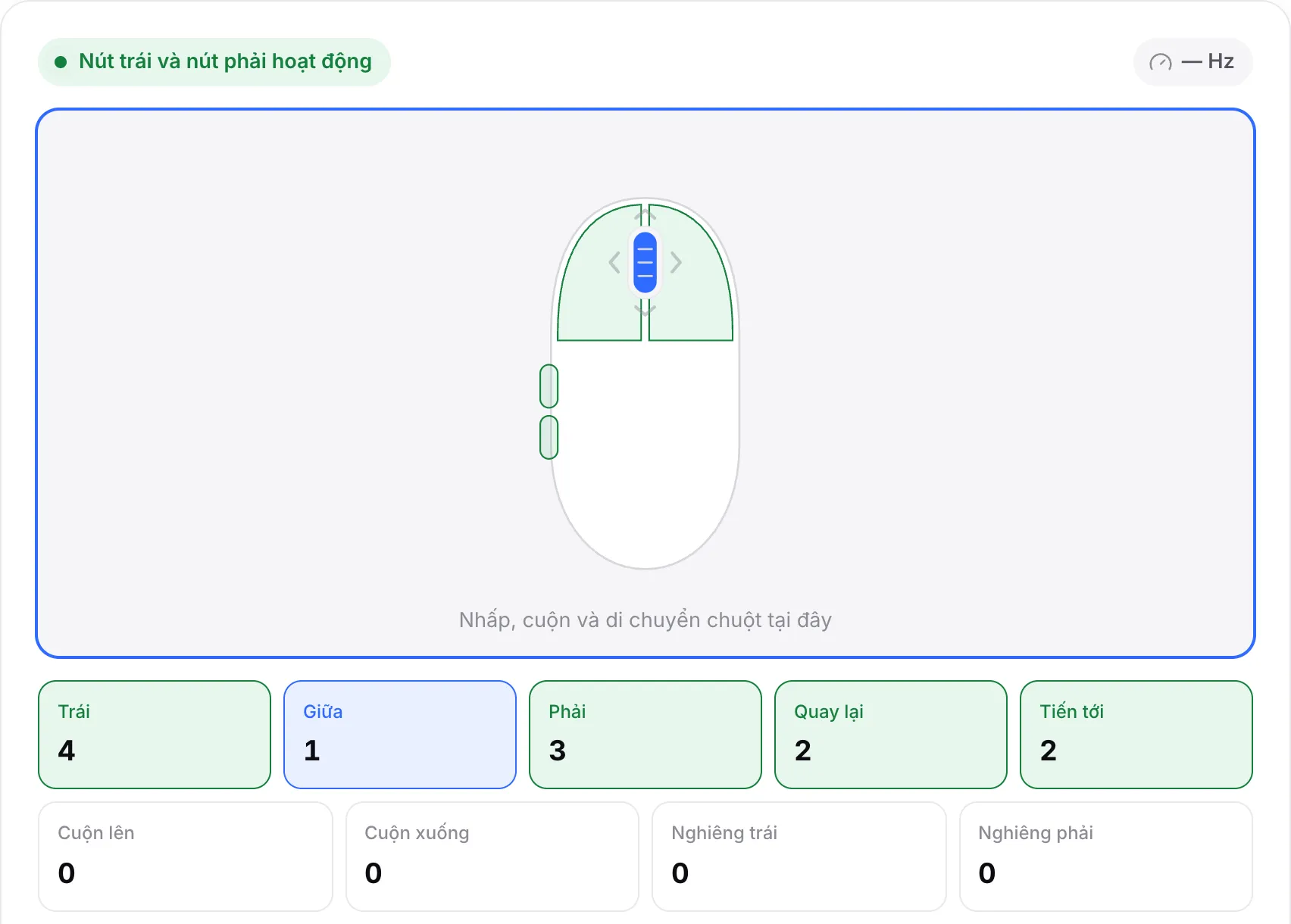Select the Trái counter card
The image size is (1291, 924).
point(155,735)
